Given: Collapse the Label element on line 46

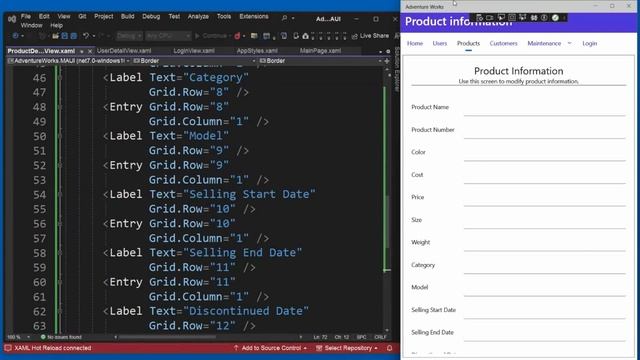Looking at the screenshot, I should pos(60,78).
